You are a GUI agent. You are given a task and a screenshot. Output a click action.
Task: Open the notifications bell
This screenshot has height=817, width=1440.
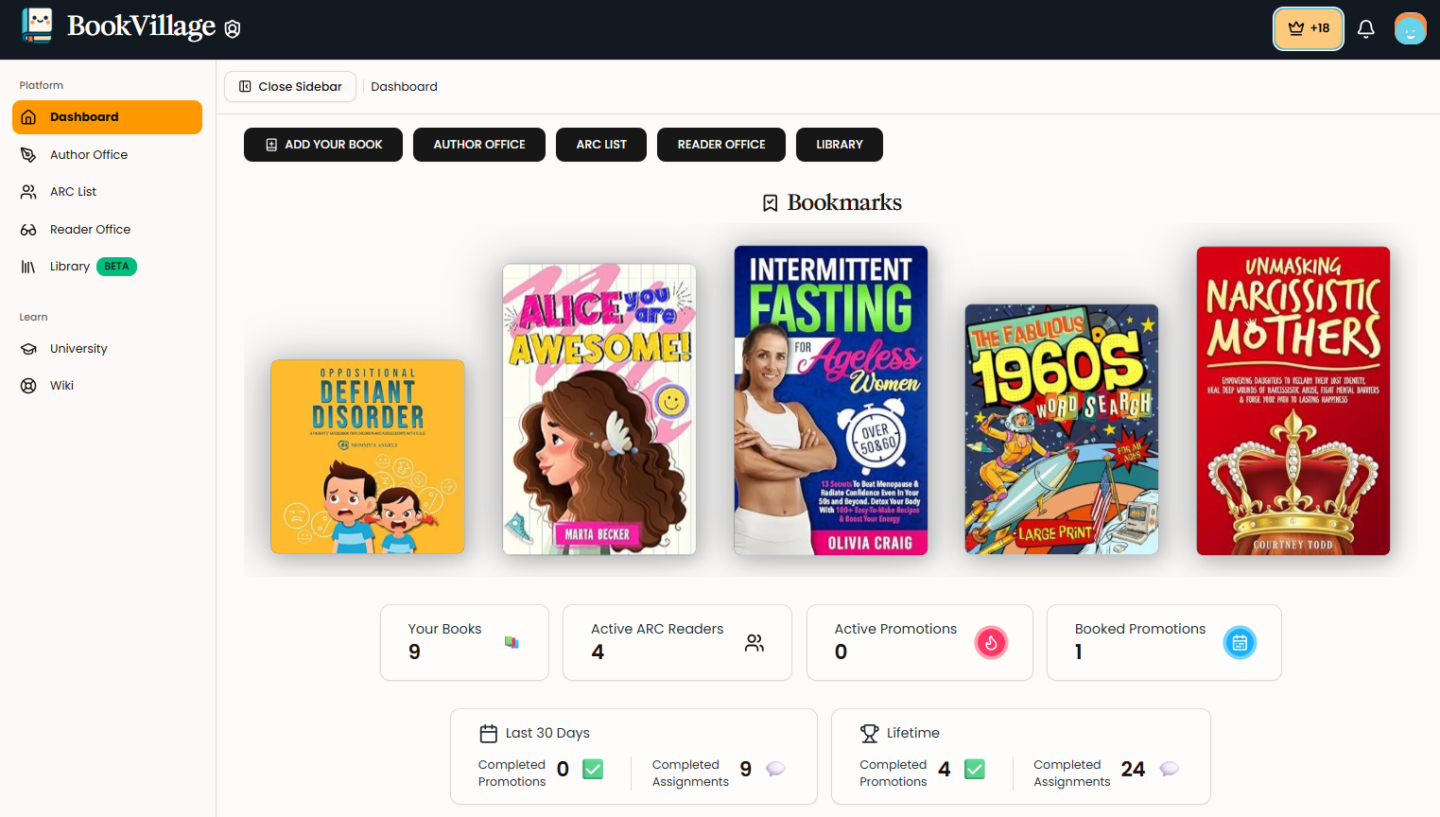pos(1366,29)
